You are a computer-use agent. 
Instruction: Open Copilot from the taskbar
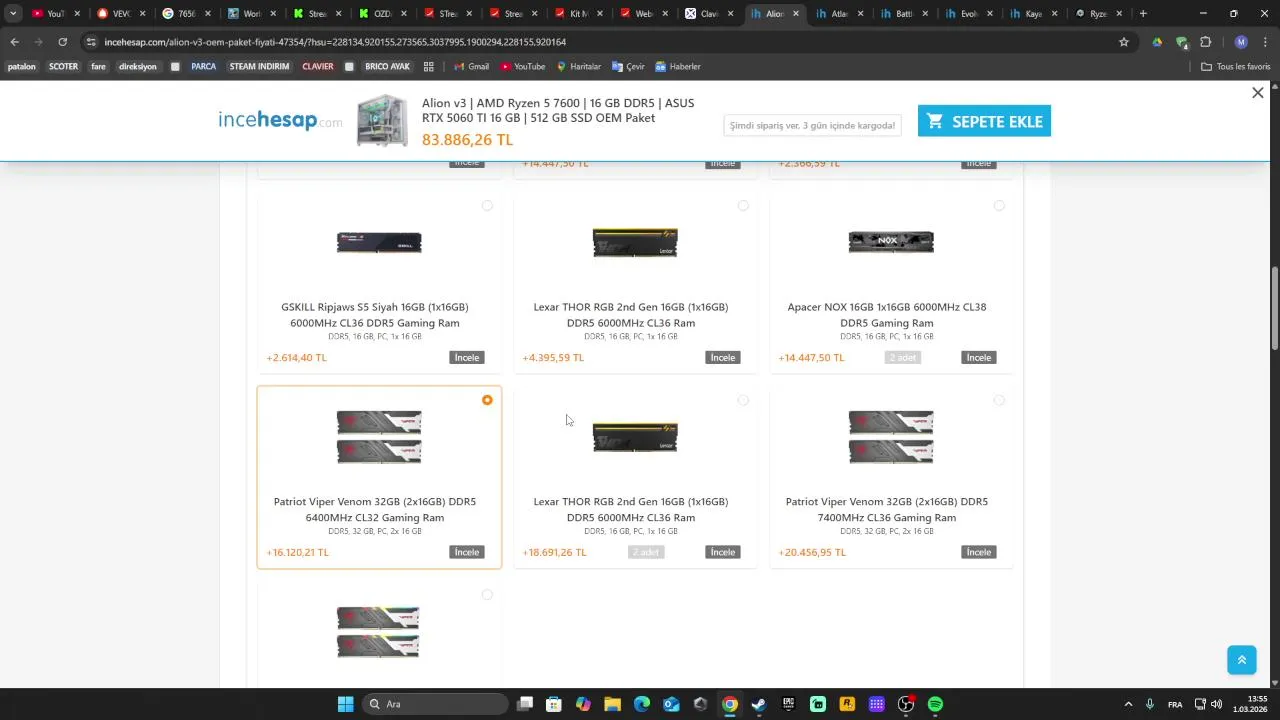(583, 704)
